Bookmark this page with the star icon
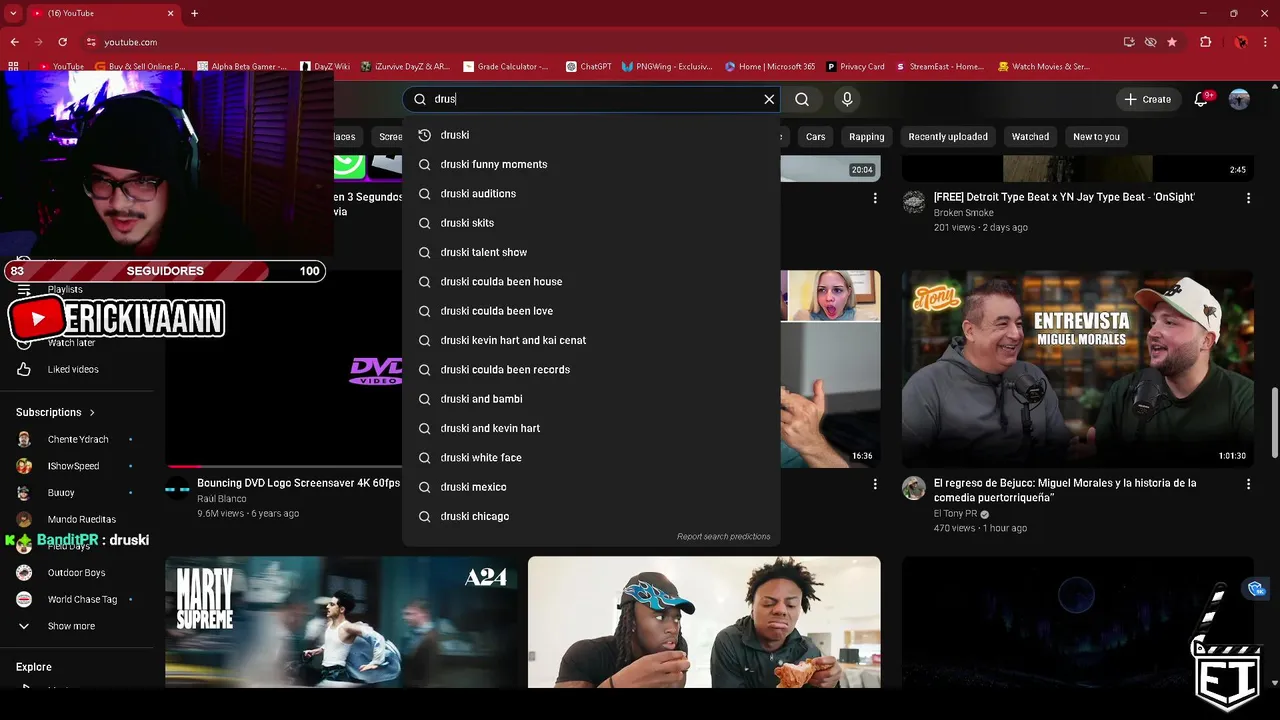1280x720 pixels. (1172, 42)
